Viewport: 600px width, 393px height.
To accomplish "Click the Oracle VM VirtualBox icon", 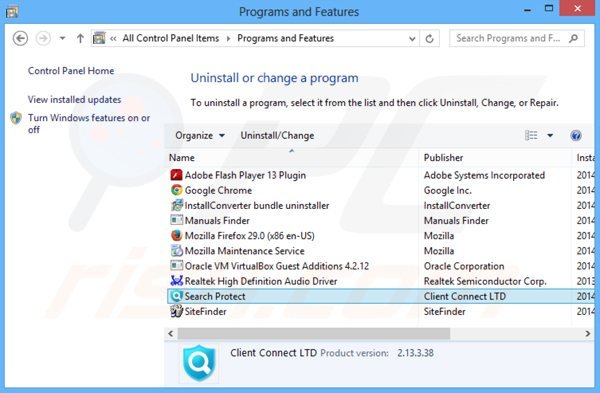I will tap(176, 266).
